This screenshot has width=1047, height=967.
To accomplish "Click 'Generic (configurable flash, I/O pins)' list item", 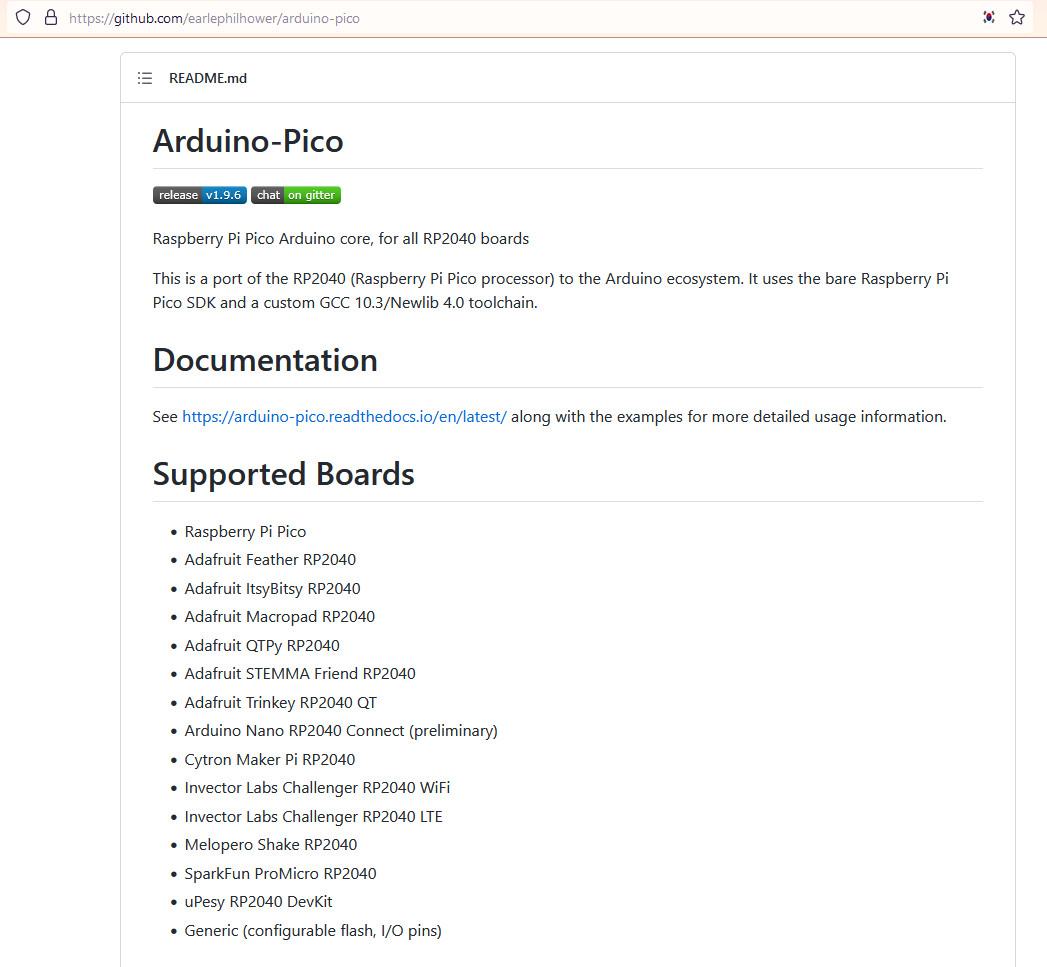I will (x=313, y=930).
